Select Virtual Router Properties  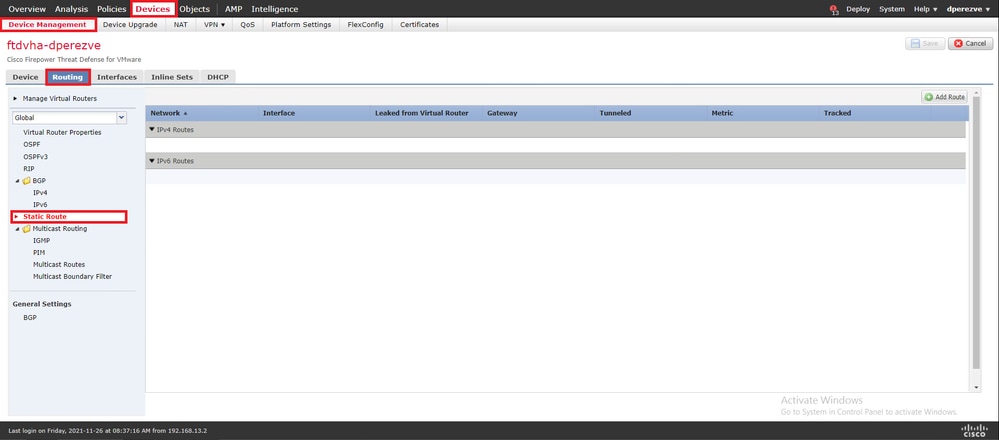click(x=62, y=132)
